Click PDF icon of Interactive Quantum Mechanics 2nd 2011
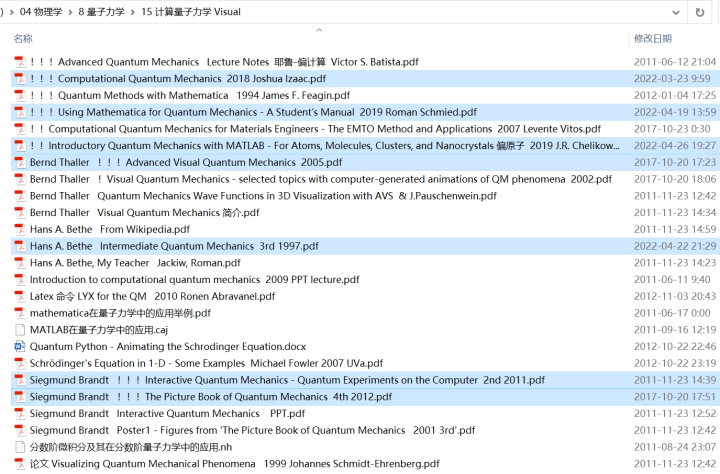720x474 pixels. point(20,380)
